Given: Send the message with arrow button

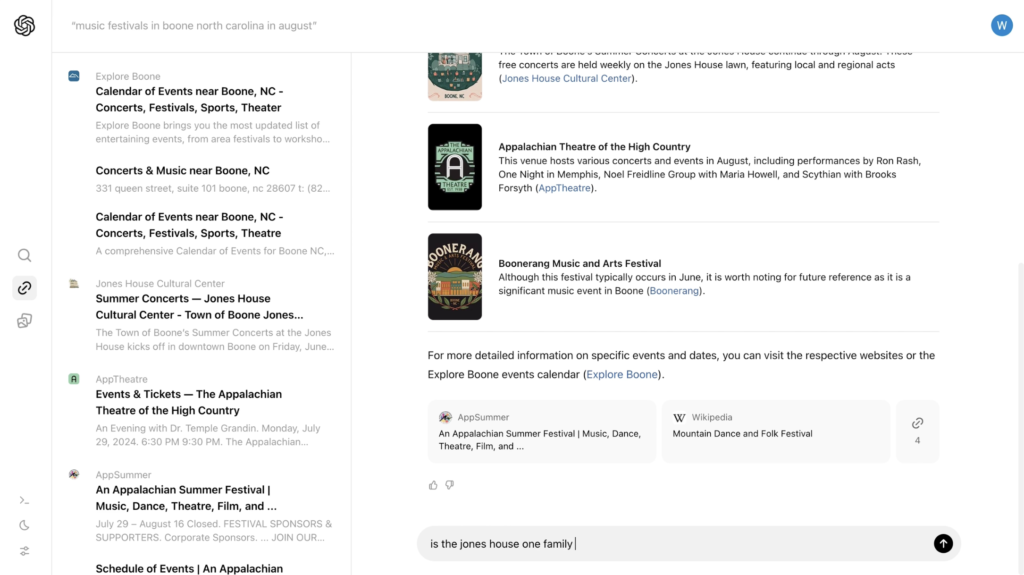Looking at the screenshot, I should (x=942, y=544).
